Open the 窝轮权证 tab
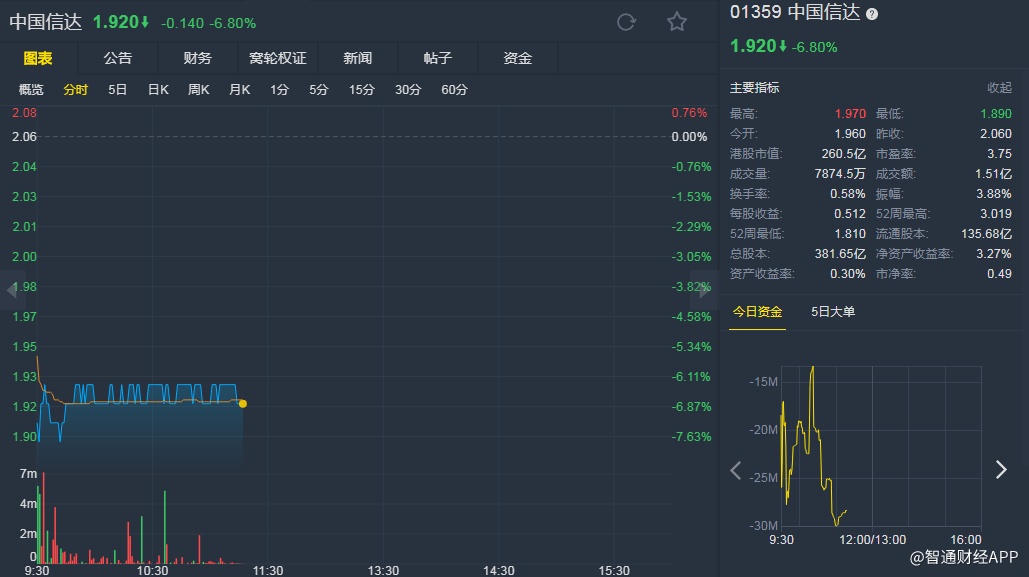 click(x=278, y=58)
